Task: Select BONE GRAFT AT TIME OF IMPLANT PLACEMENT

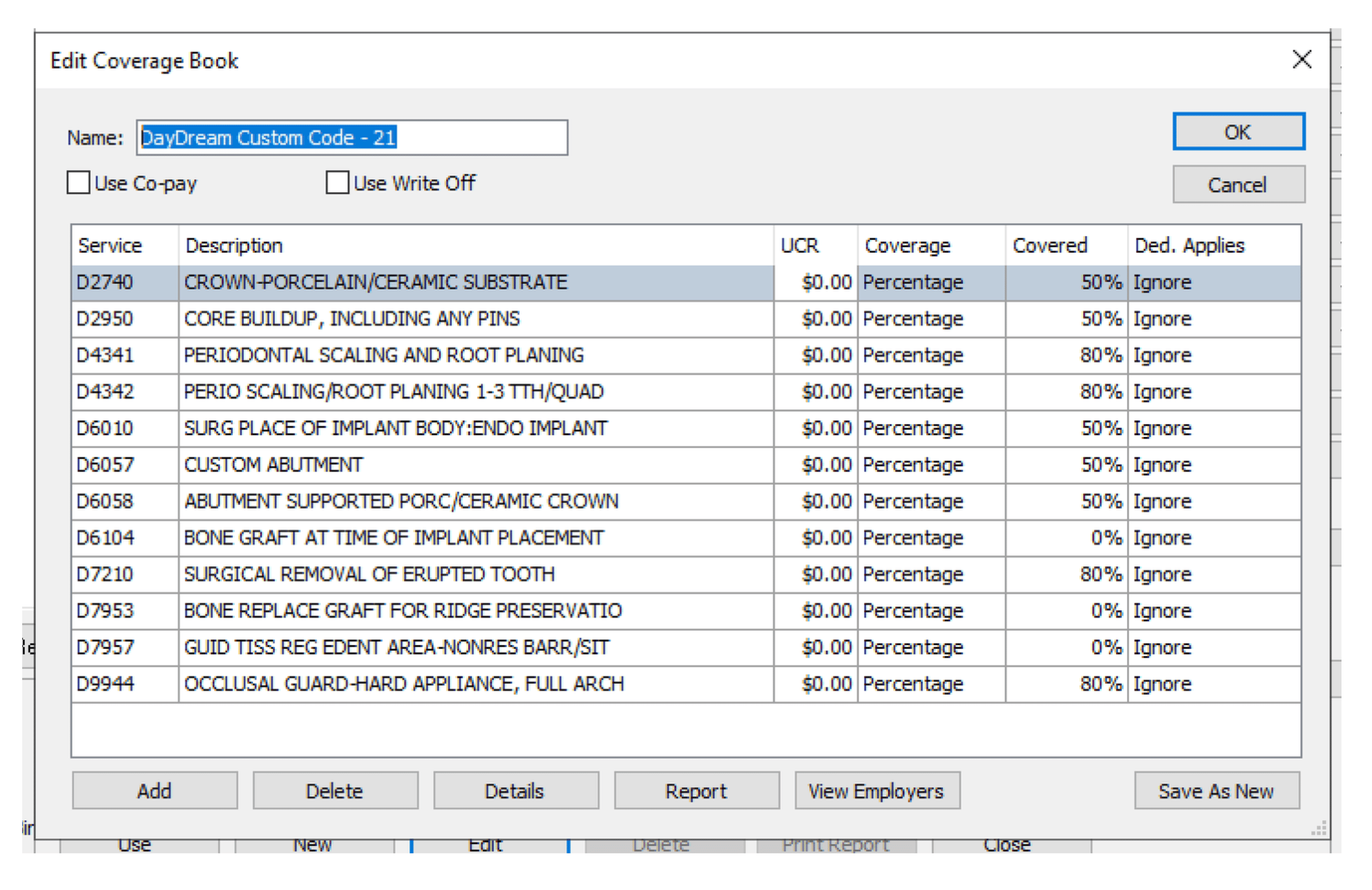Action: pos(394,538)
